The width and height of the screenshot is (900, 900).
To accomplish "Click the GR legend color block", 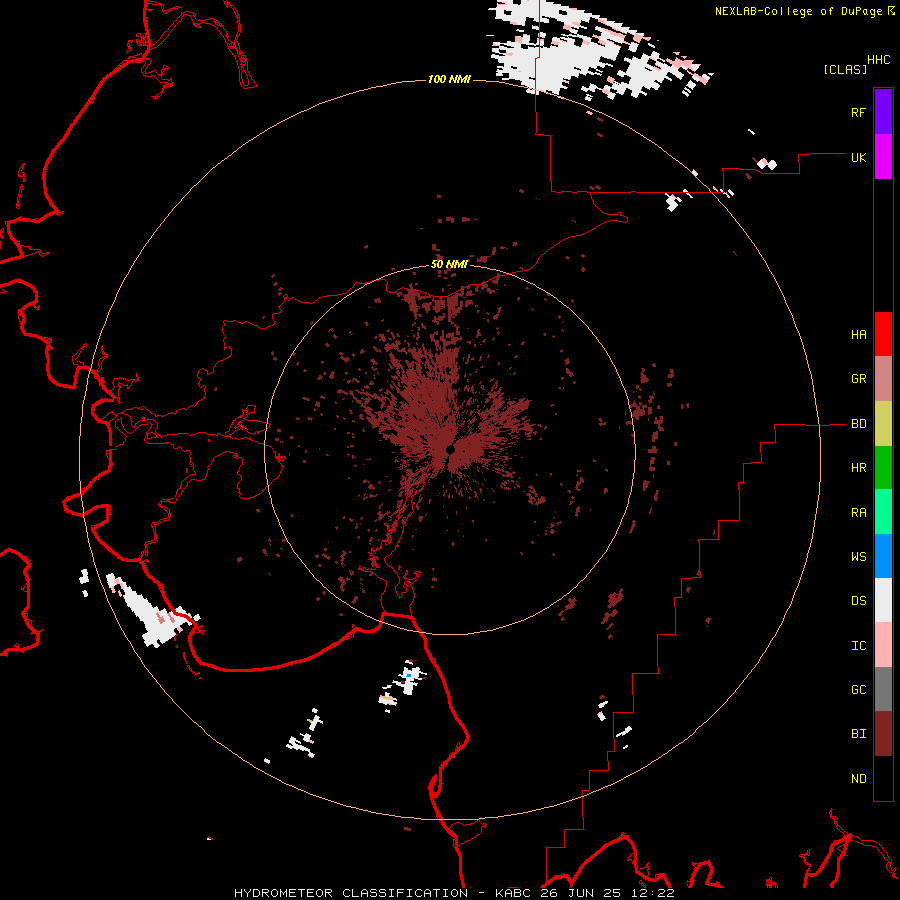I will tap(883, 379).
